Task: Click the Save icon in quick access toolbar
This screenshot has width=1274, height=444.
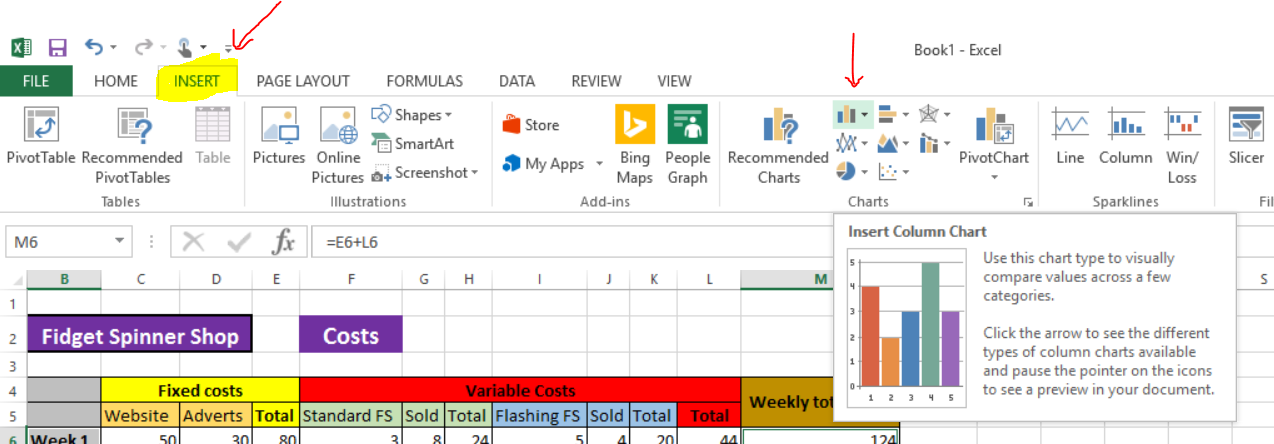Action: click(57, 47)
